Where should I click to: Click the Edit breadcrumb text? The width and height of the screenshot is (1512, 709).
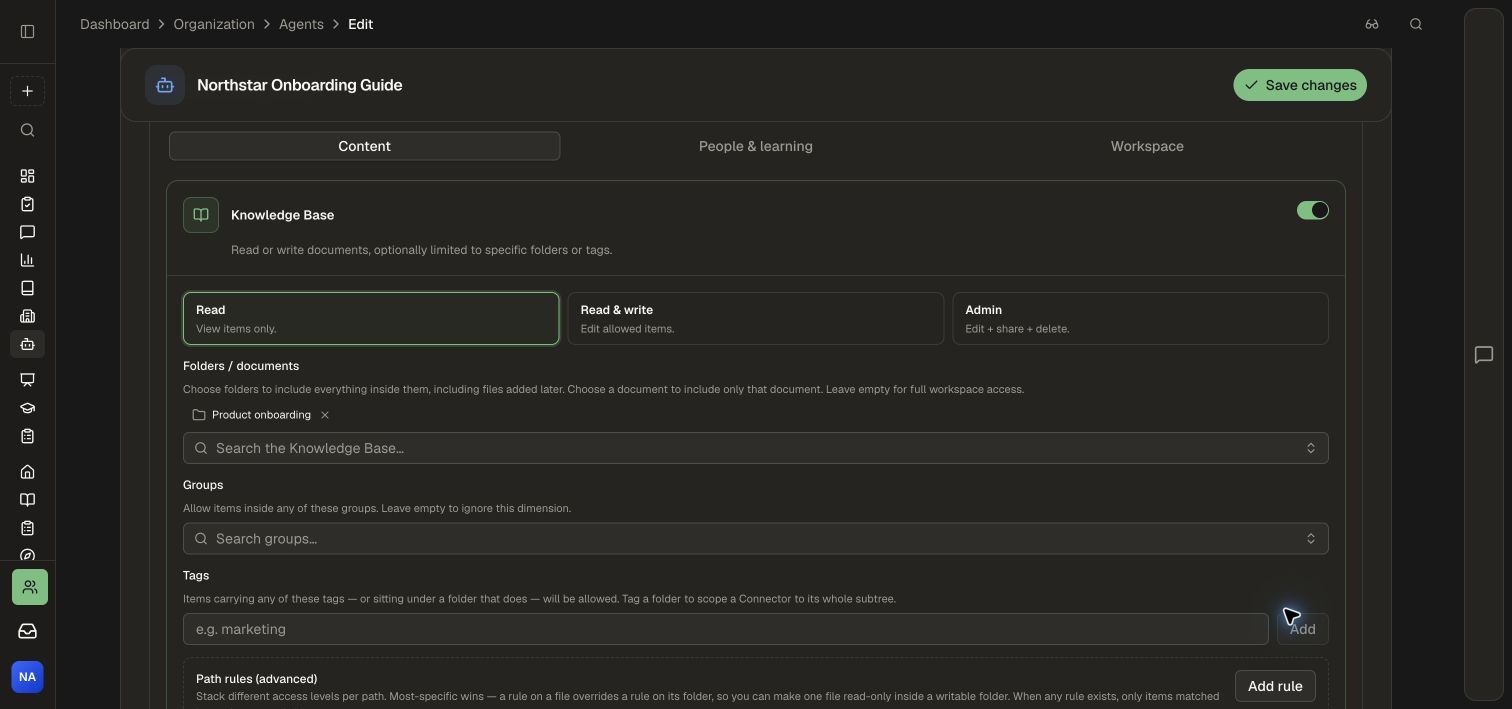tap(360, 24)
